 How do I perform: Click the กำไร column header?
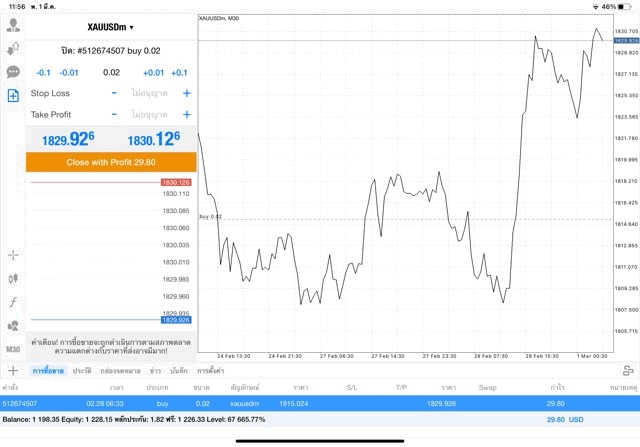(557, 387)
